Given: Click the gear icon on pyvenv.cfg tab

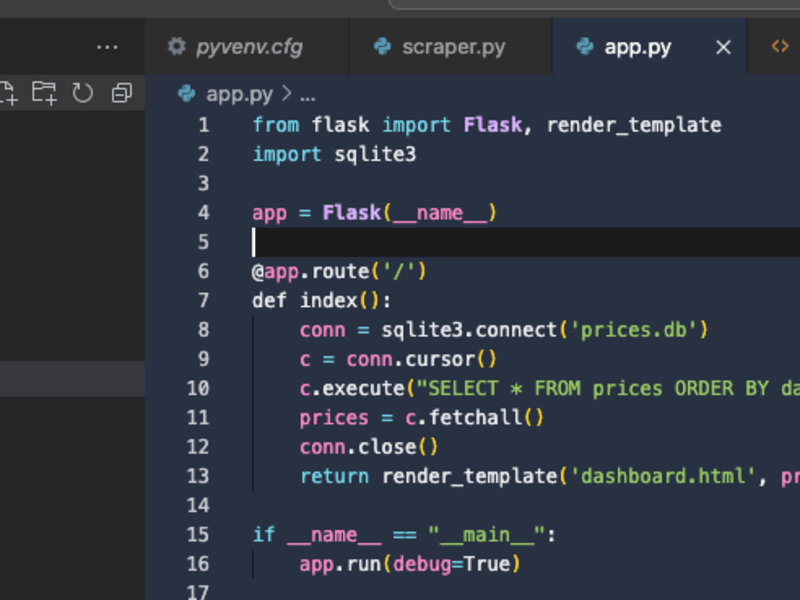Looking at the screenshot, I should coord(177,47).
